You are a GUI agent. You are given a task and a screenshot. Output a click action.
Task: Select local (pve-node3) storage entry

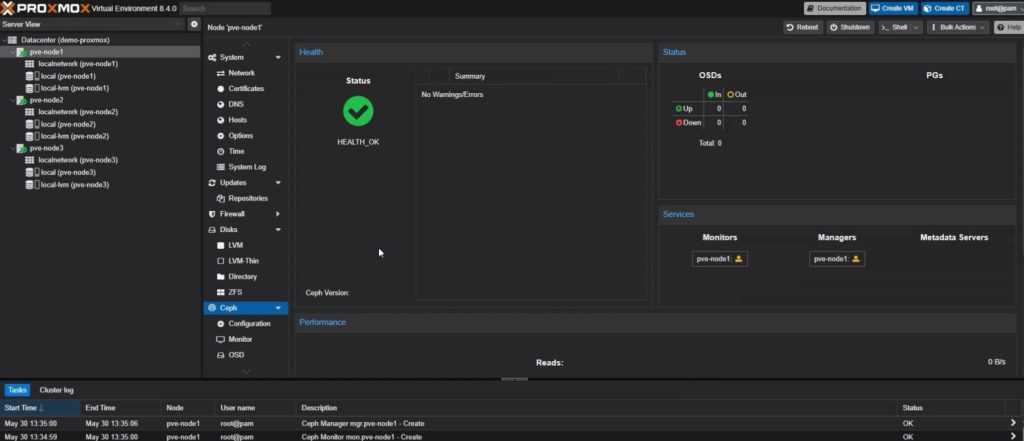(69, 172)
